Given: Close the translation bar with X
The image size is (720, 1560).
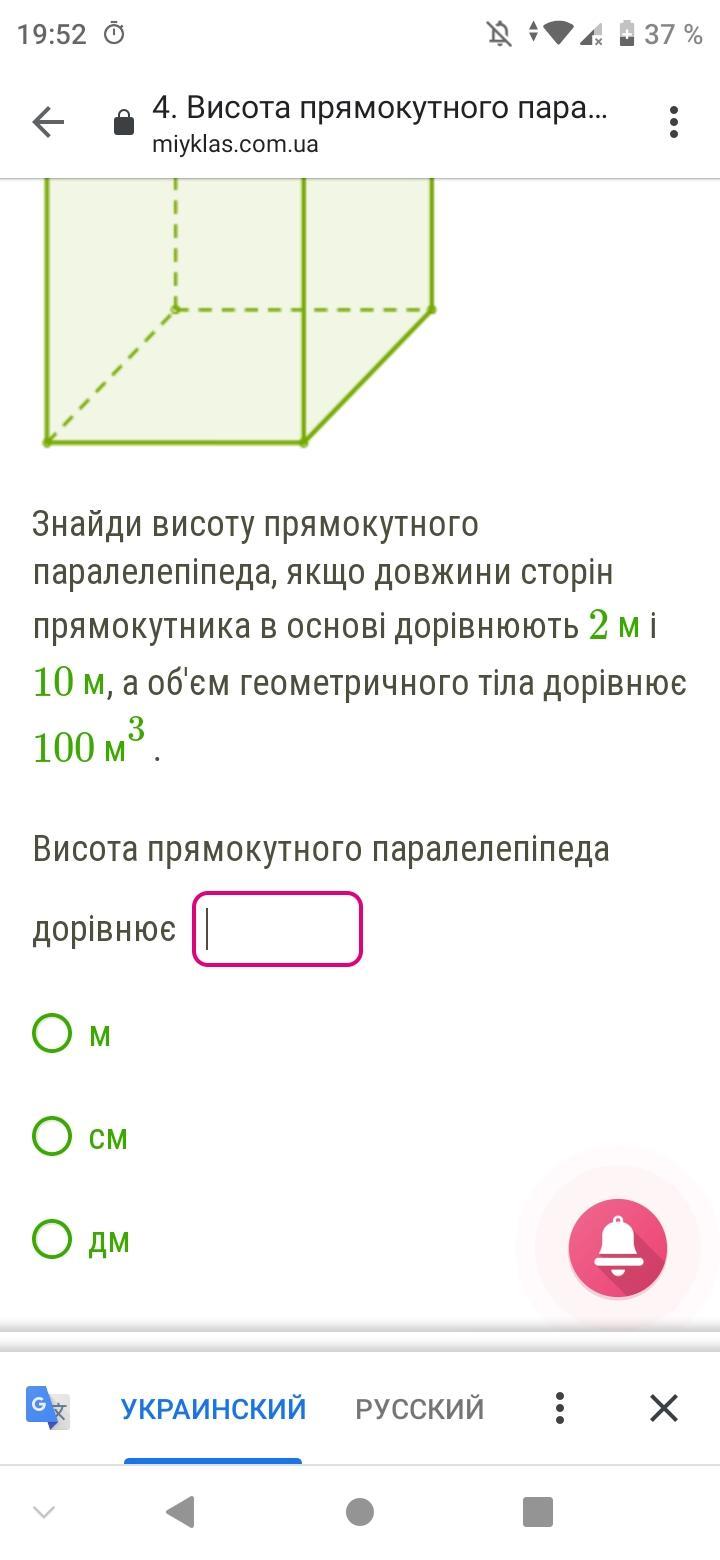Looking at the screenshot, I should [664, 1408].
